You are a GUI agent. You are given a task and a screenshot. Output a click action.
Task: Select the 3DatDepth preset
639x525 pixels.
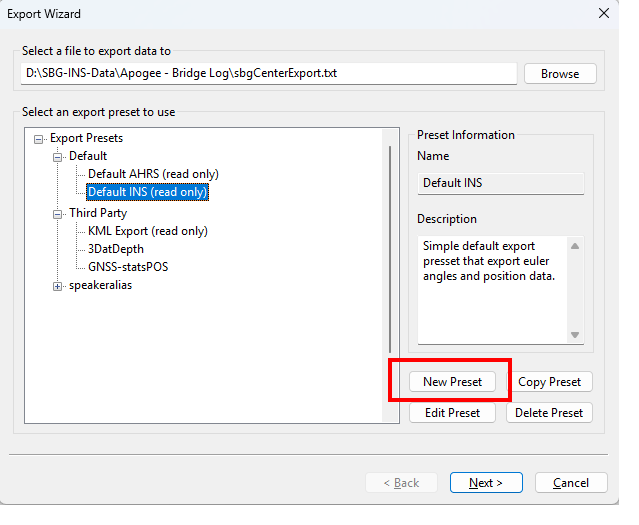(117, 249)
